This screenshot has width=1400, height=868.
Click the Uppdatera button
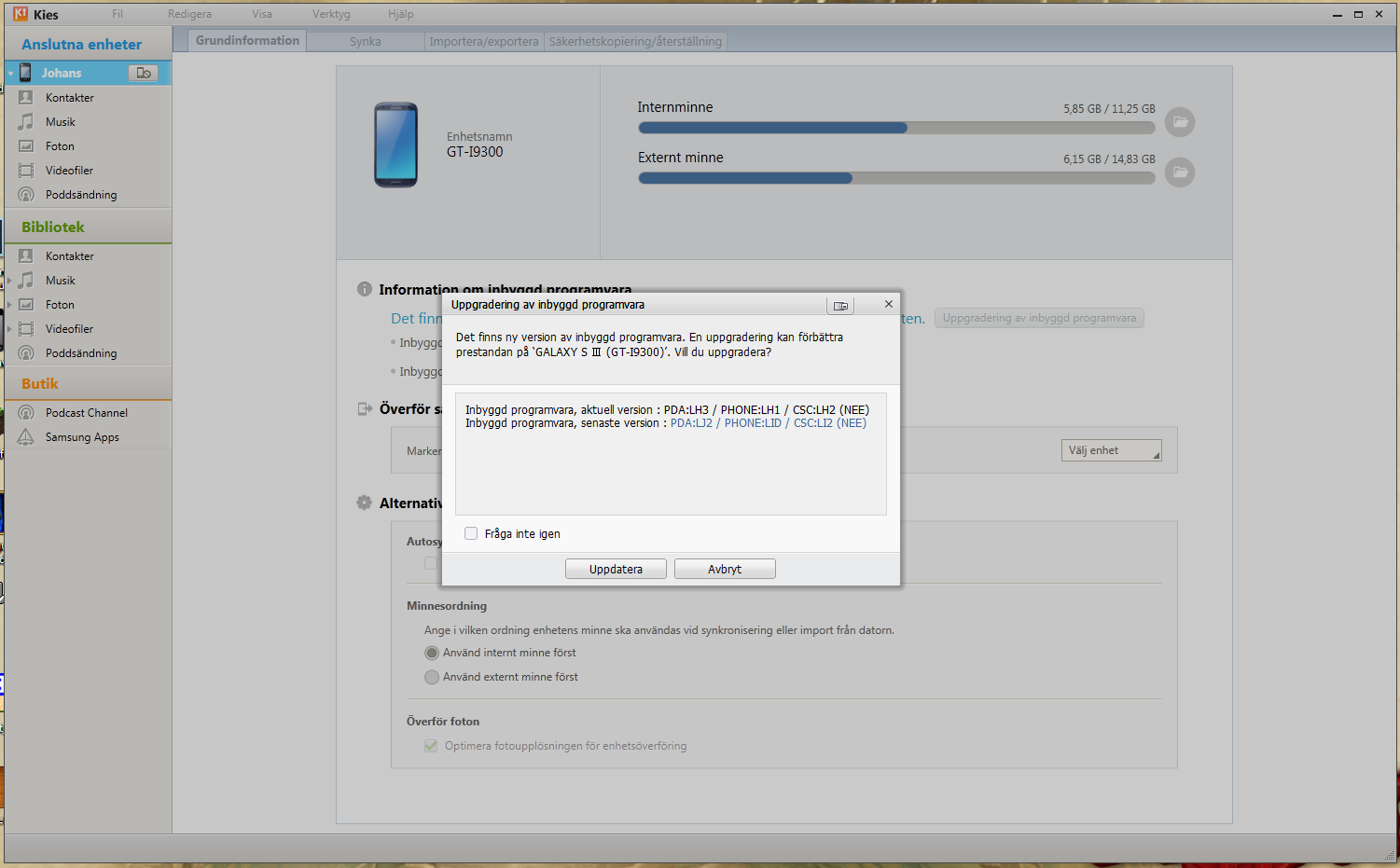click(616, 569)
